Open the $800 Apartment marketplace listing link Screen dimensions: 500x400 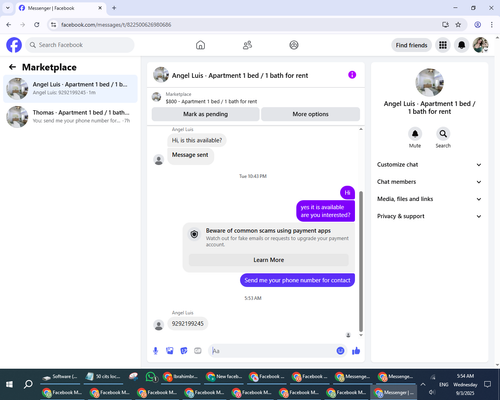pyautogui.click(x=211, y=101)
